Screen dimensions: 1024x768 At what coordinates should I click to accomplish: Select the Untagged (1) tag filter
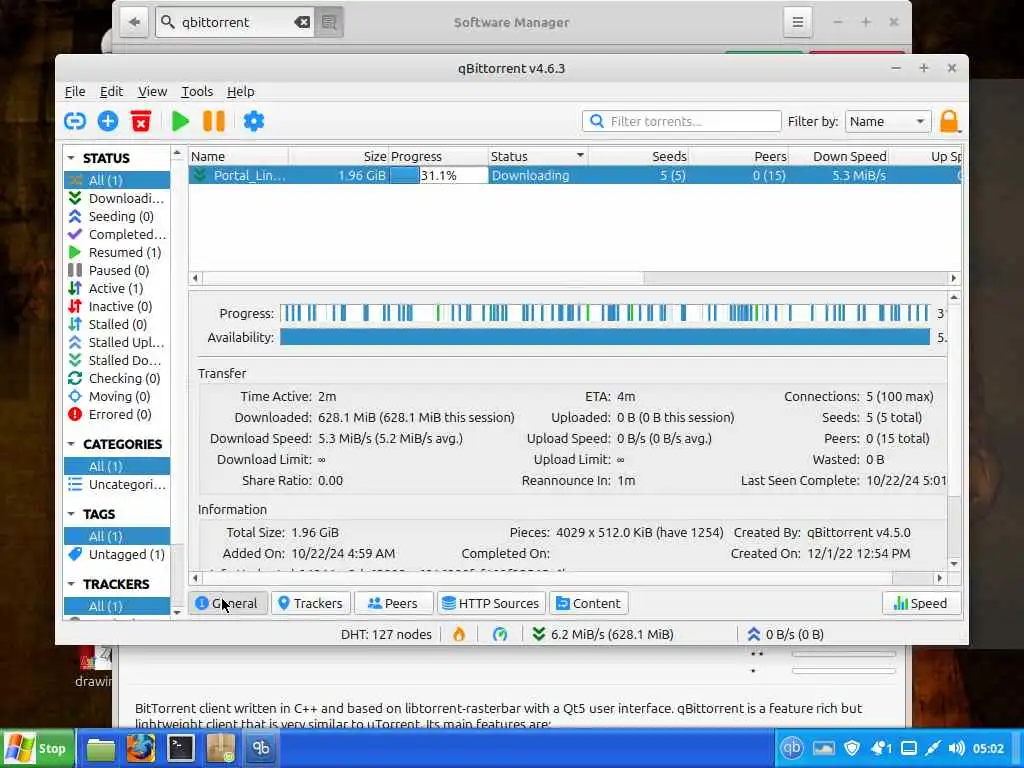(x=117, y=554)
